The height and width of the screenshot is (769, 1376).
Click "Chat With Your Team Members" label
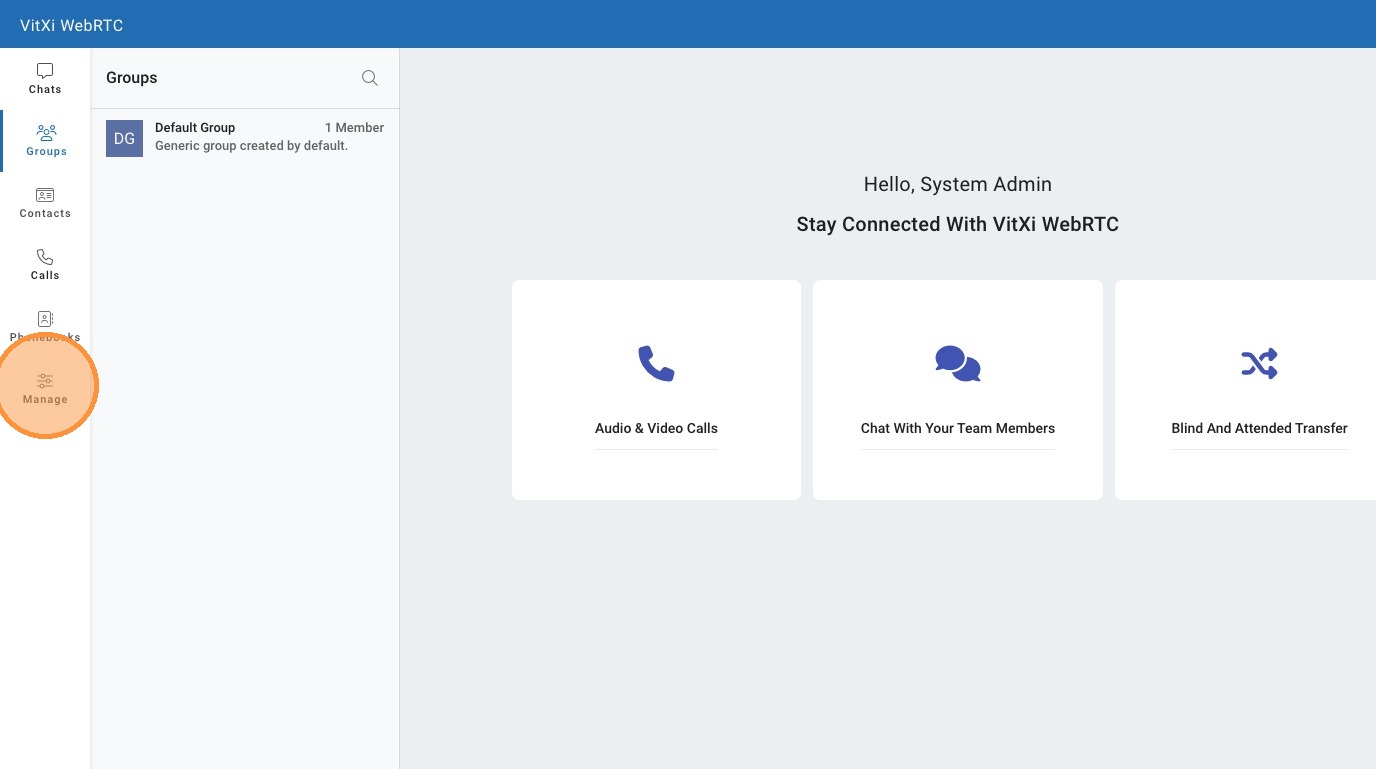tap(958, 428)
